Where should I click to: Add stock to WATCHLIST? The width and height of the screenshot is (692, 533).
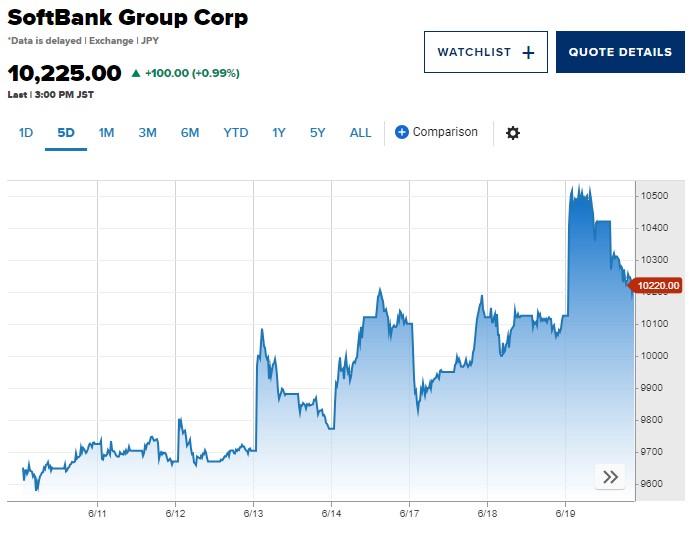486,52
